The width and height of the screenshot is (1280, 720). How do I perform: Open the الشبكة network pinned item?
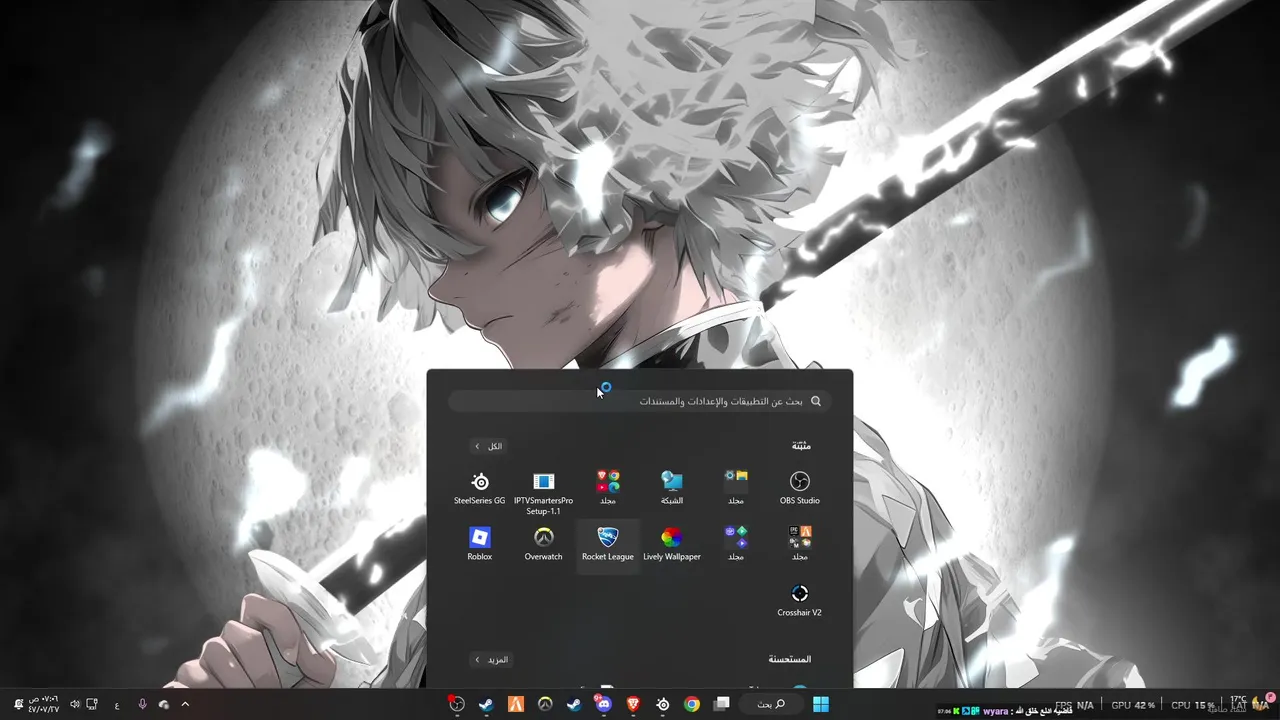pyautogui.click(x=672, y=487)
